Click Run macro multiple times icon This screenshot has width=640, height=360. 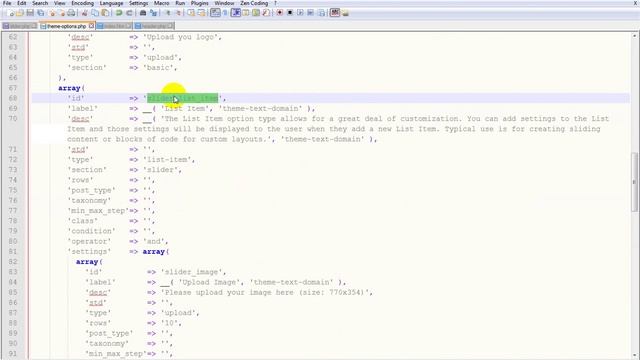[311, 13]
